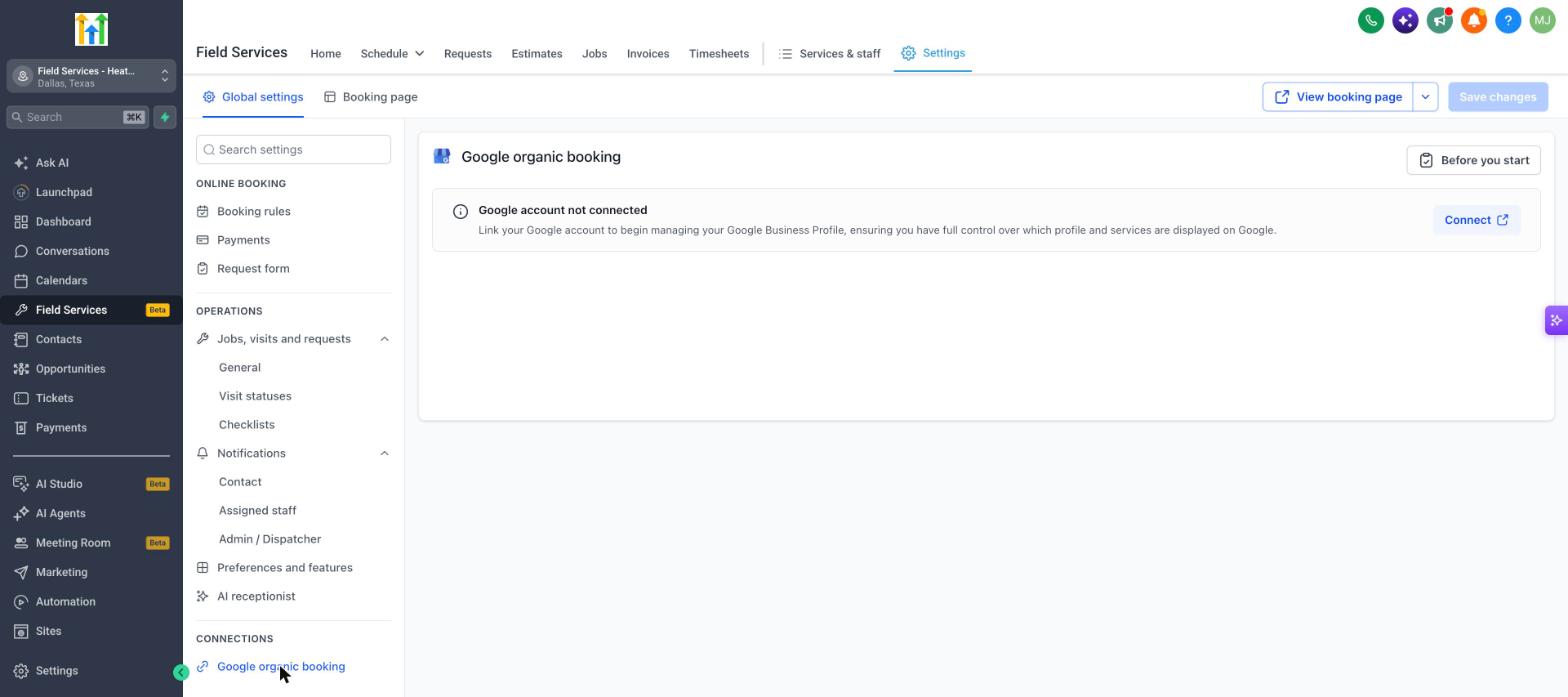This screenshot has width=1568, height=697.
Task: Click the app logo with arrows
Action: 91,29
